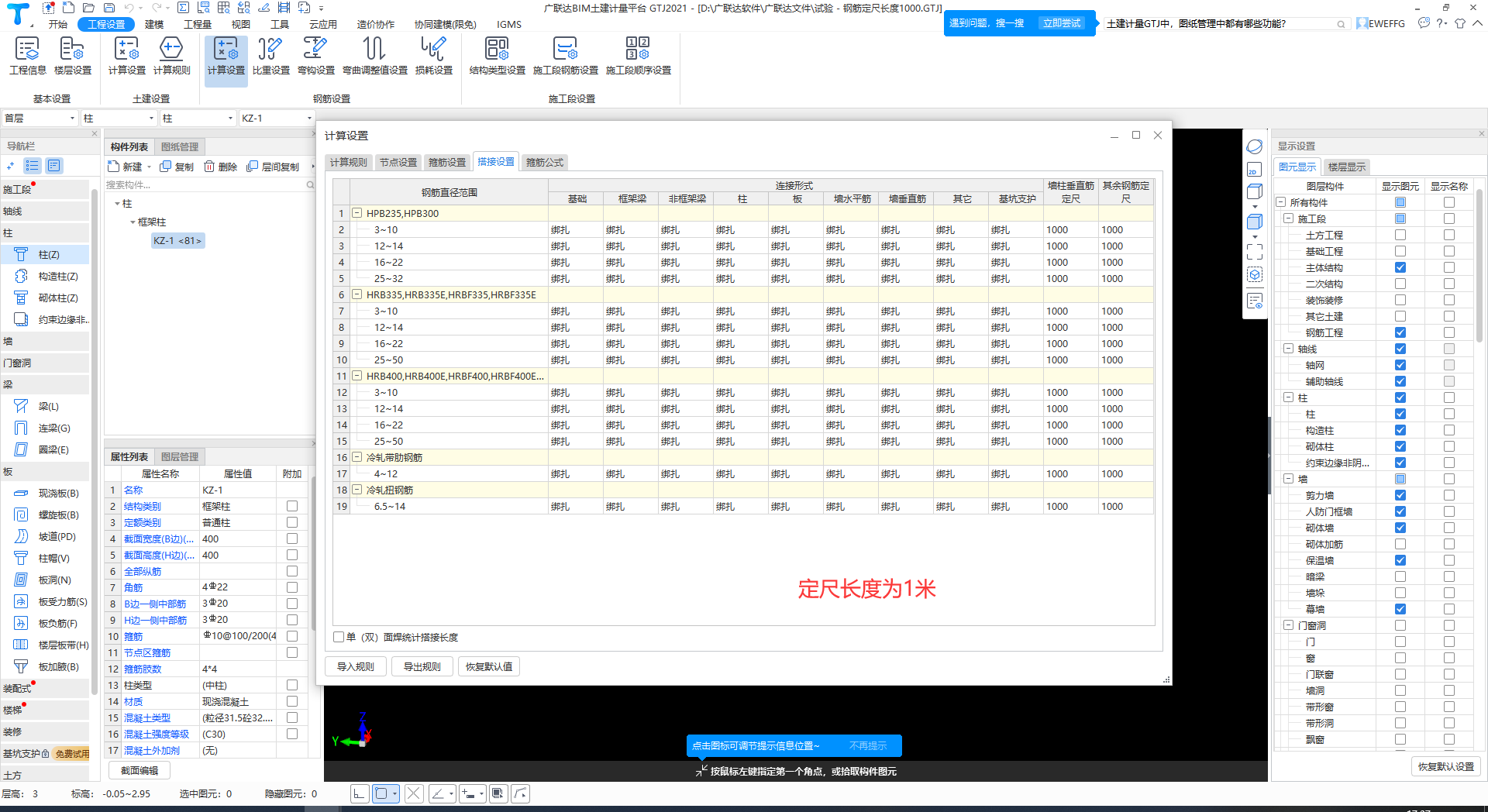The width and height of the screenshot is (1488, 812).
Task: Select 柱(Z) component in navigation
Action: pyautogui.click(x=46, y=254)
